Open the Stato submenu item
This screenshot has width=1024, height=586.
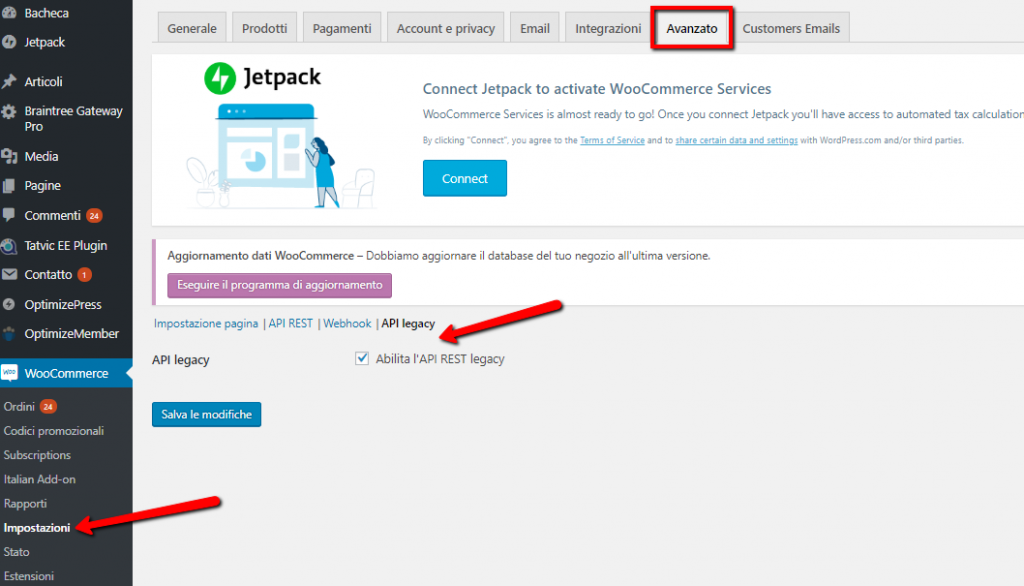coord(16,552)
